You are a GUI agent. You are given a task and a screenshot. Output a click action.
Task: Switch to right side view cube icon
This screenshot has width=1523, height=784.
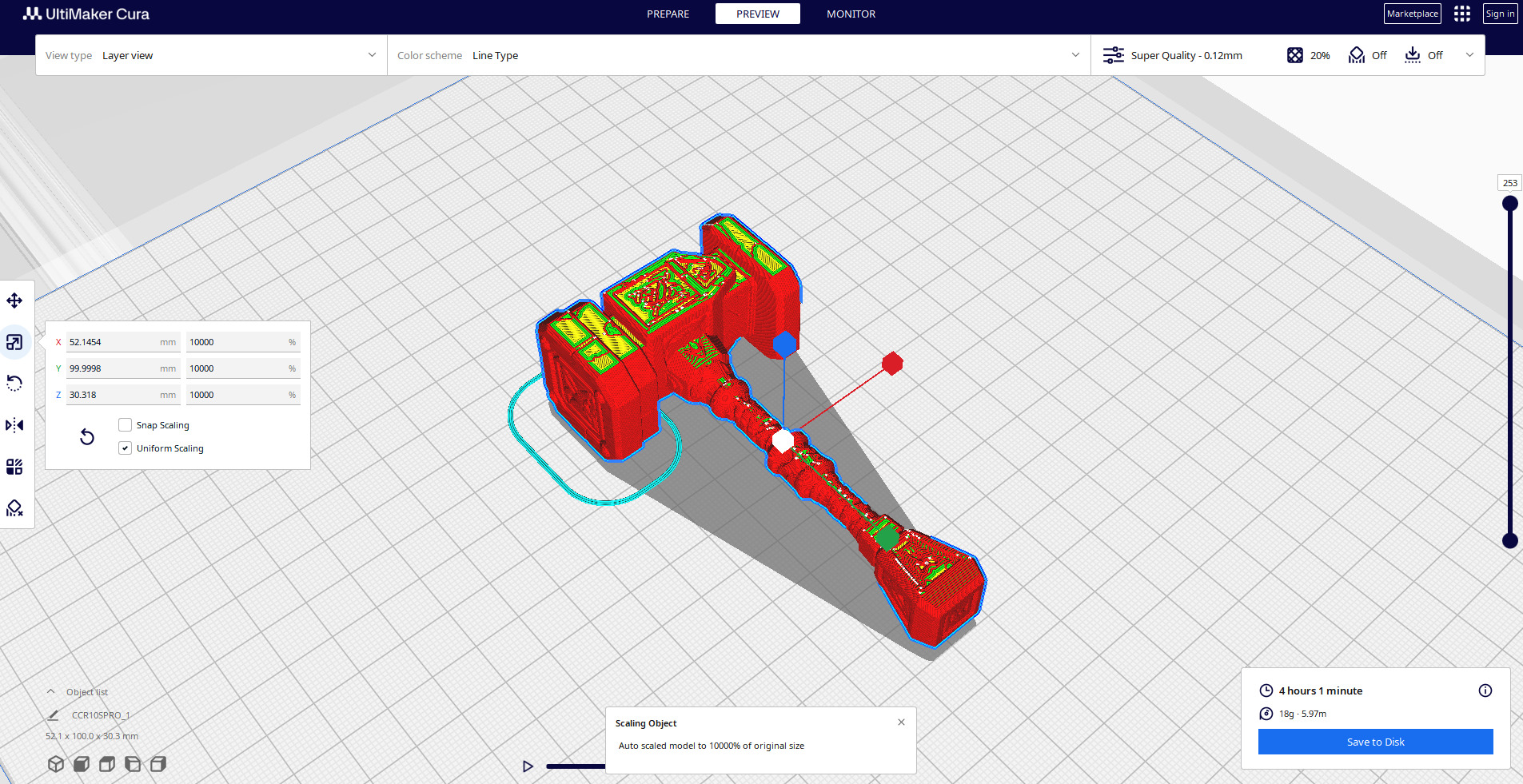158,764
